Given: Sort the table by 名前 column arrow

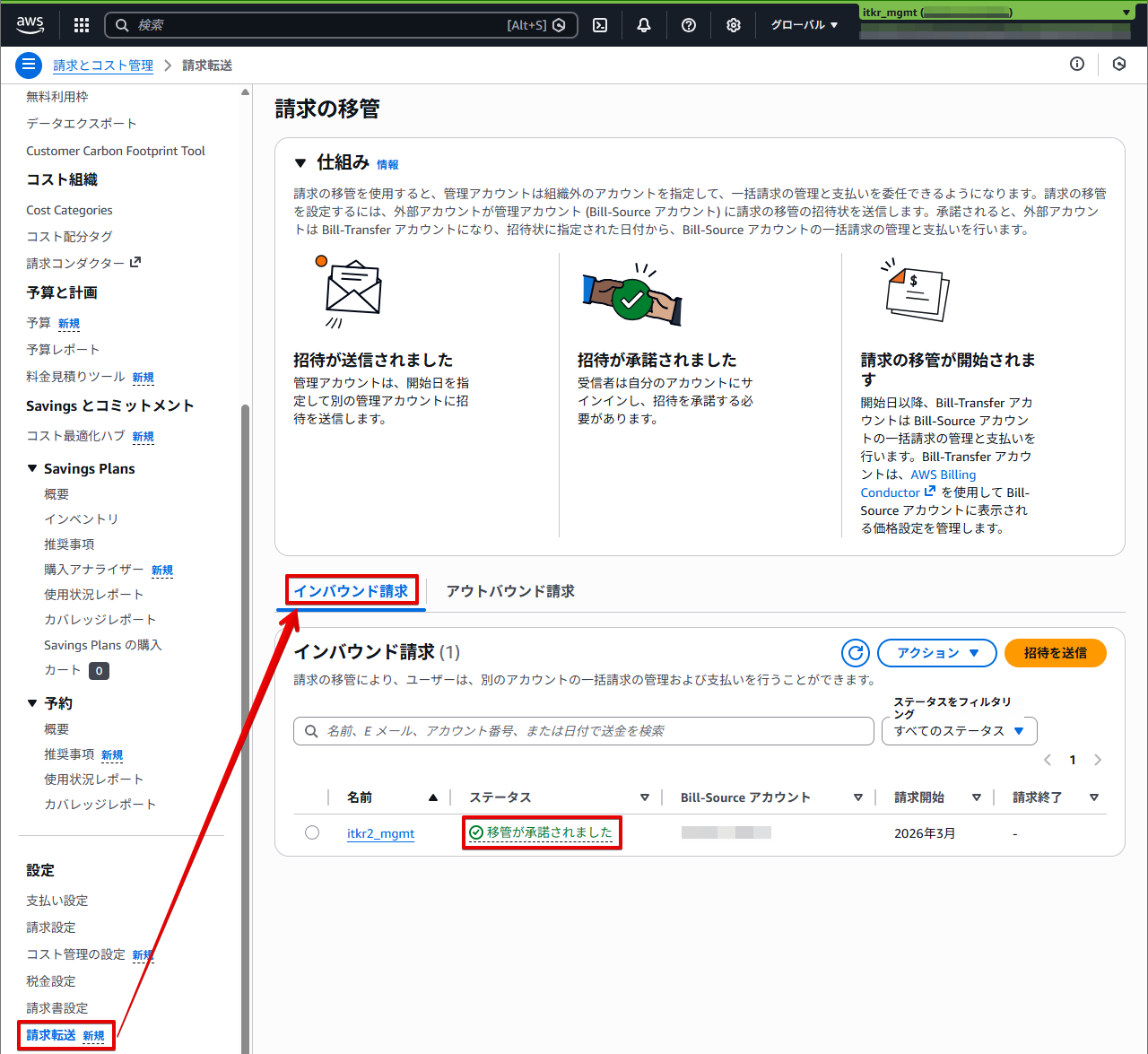Looking at the screenshot, I should (x=433, y=797).
